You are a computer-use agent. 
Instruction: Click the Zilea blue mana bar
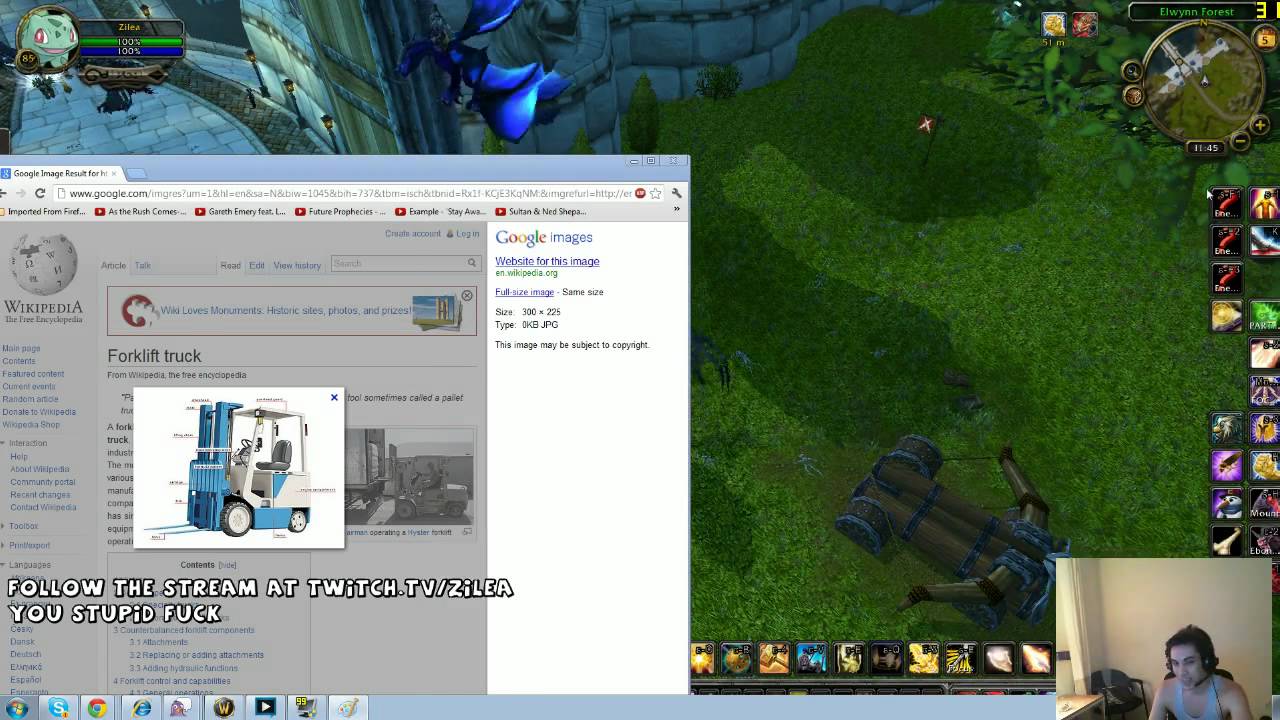point(130,51)
